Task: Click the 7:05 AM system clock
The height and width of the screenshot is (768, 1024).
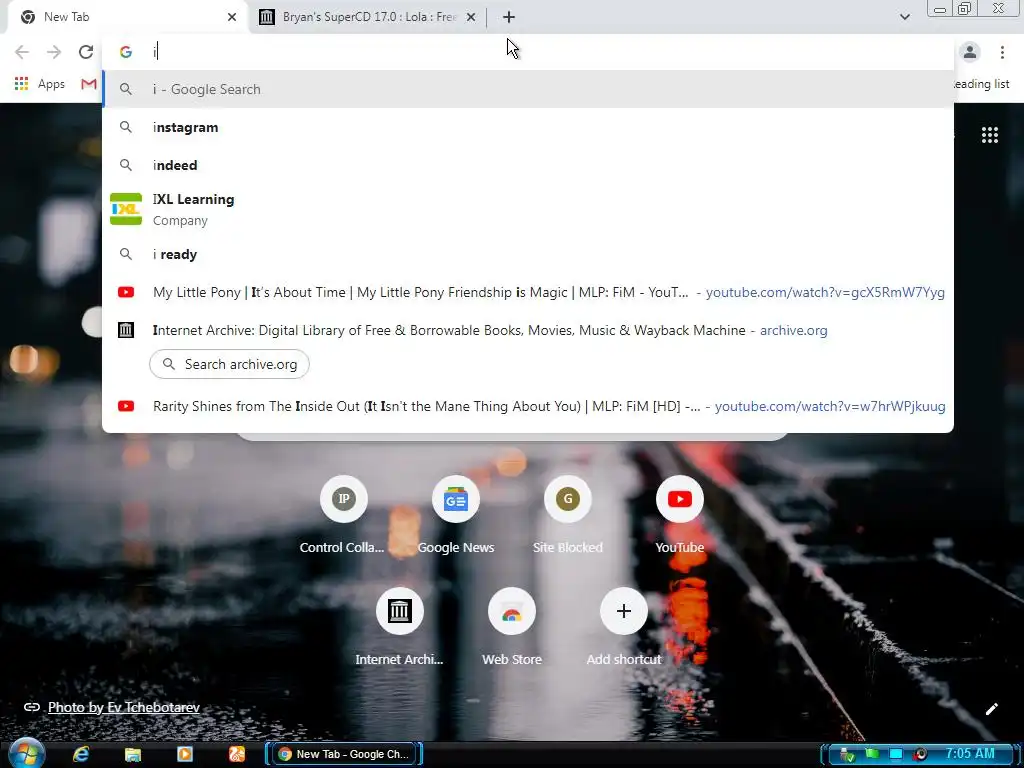Action: (970, 754)
